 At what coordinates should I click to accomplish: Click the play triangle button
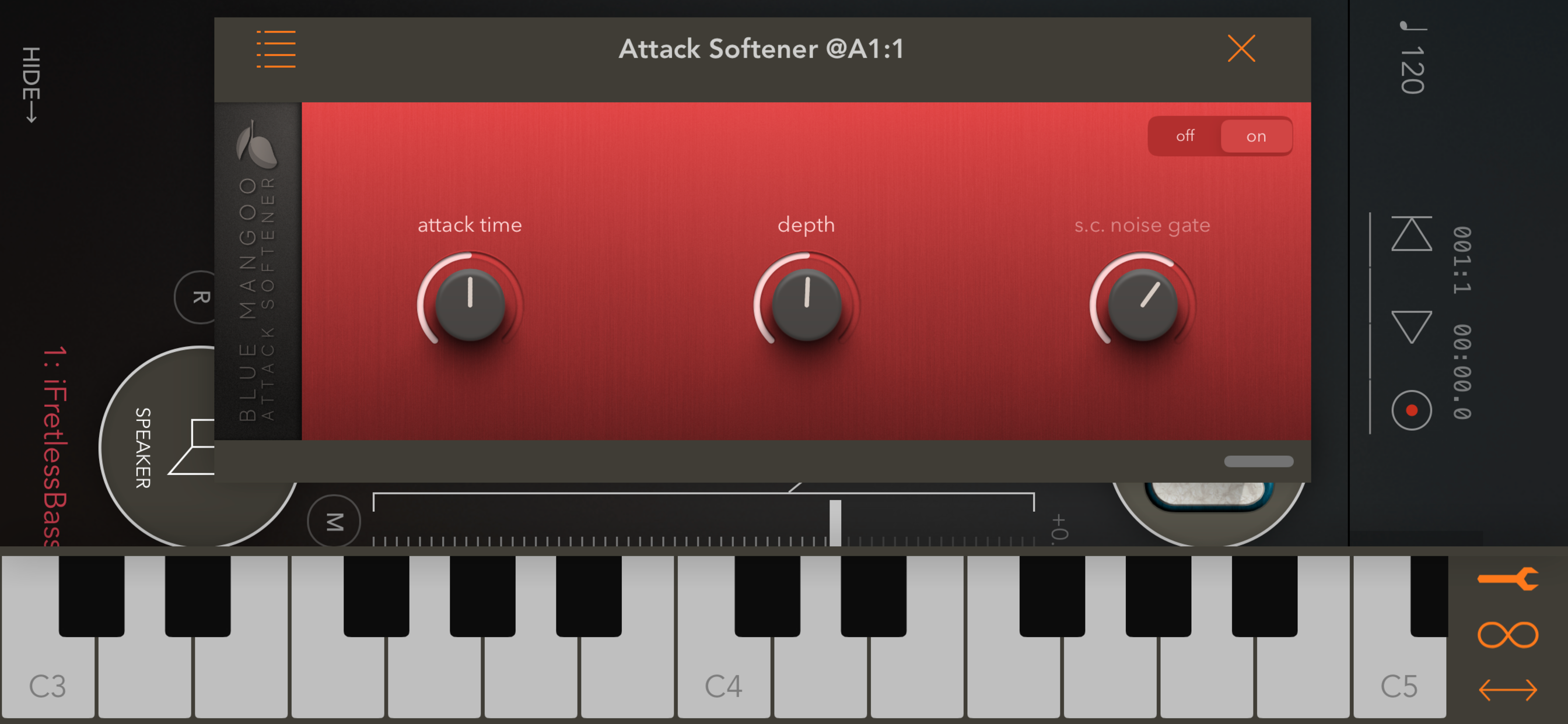point(1411,326)
